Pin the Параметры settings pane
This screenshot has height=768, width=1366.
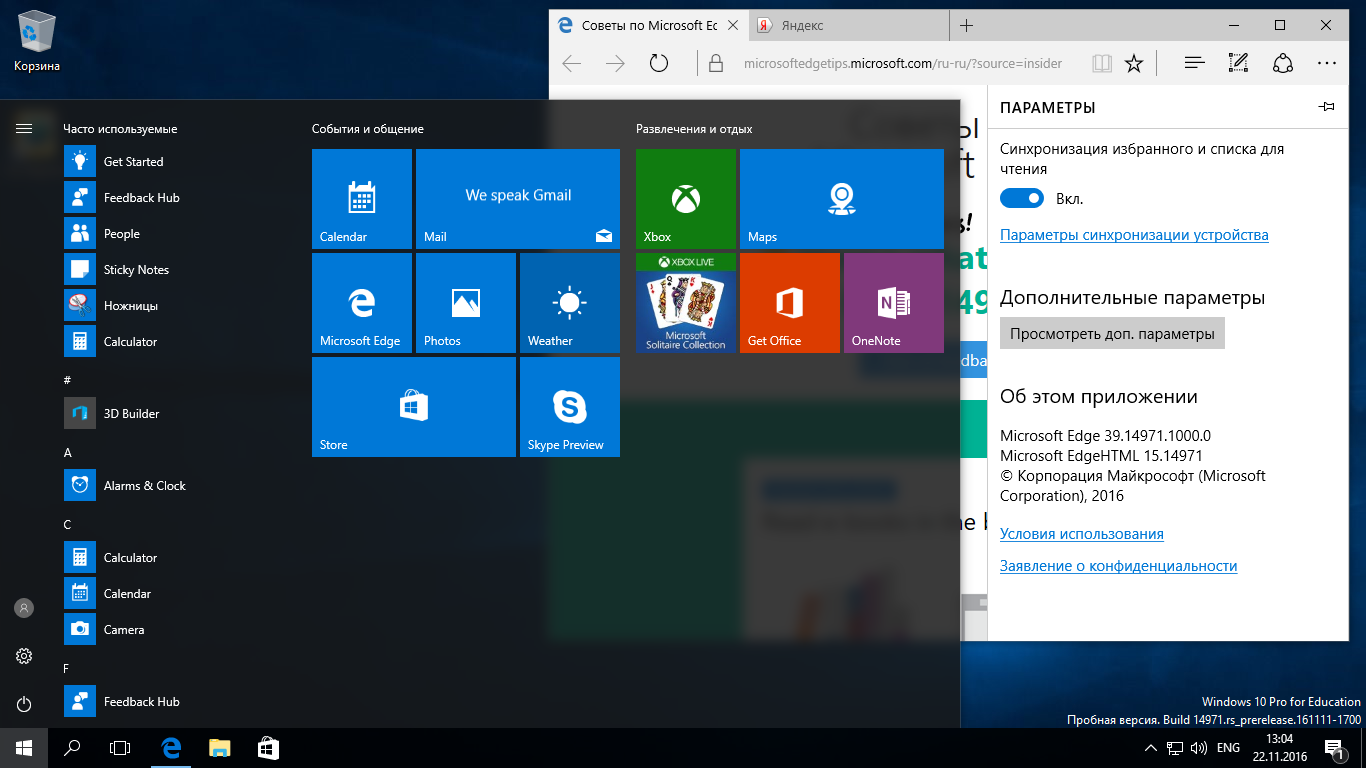coord(1327,107)
